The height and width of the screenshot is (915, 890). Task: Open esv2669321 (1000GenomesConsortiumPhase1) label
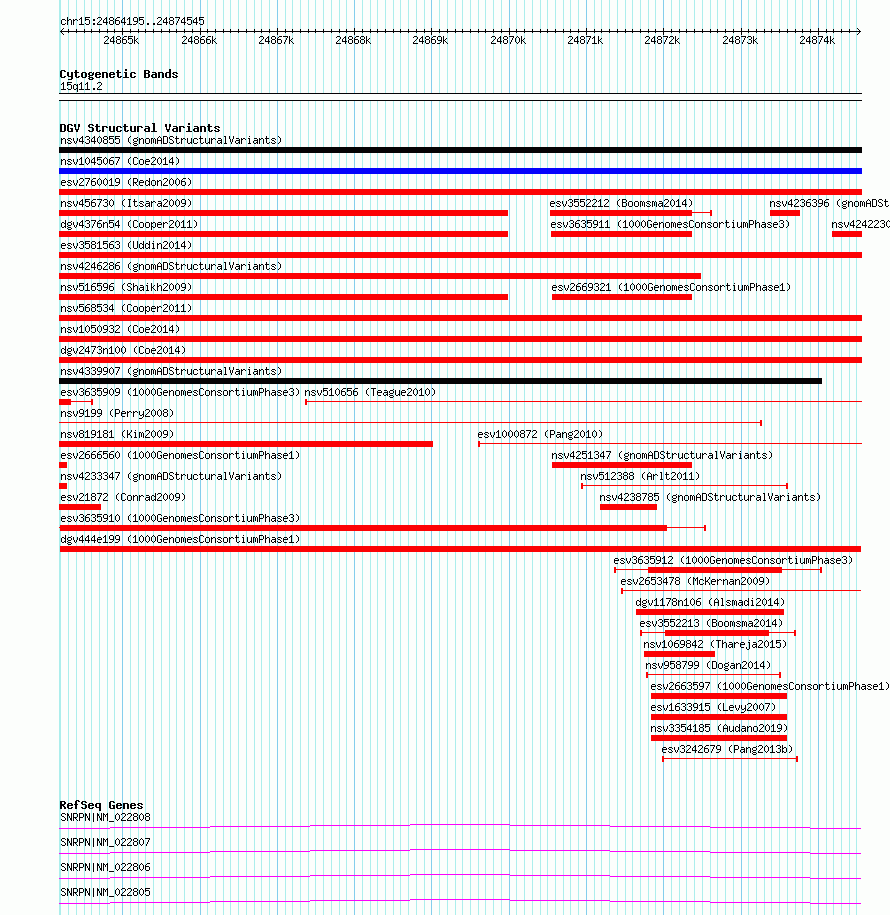click(671, 287)
